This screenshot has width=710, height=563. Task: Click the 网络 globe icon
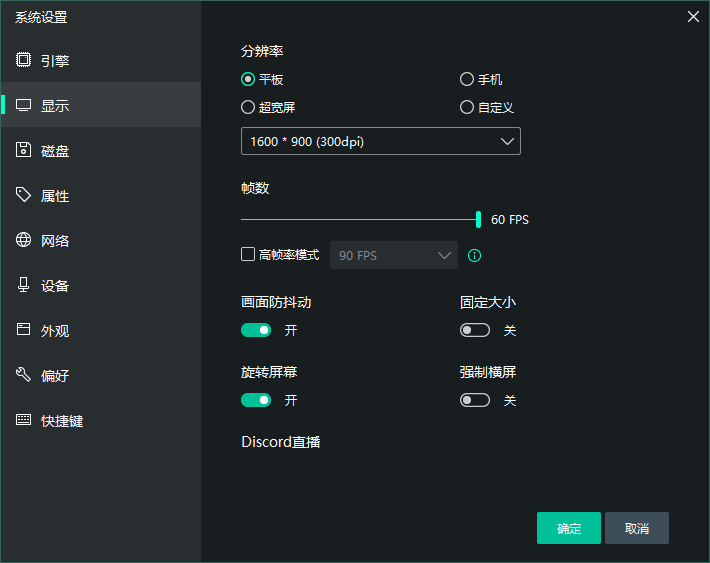(x=23, y=240)
